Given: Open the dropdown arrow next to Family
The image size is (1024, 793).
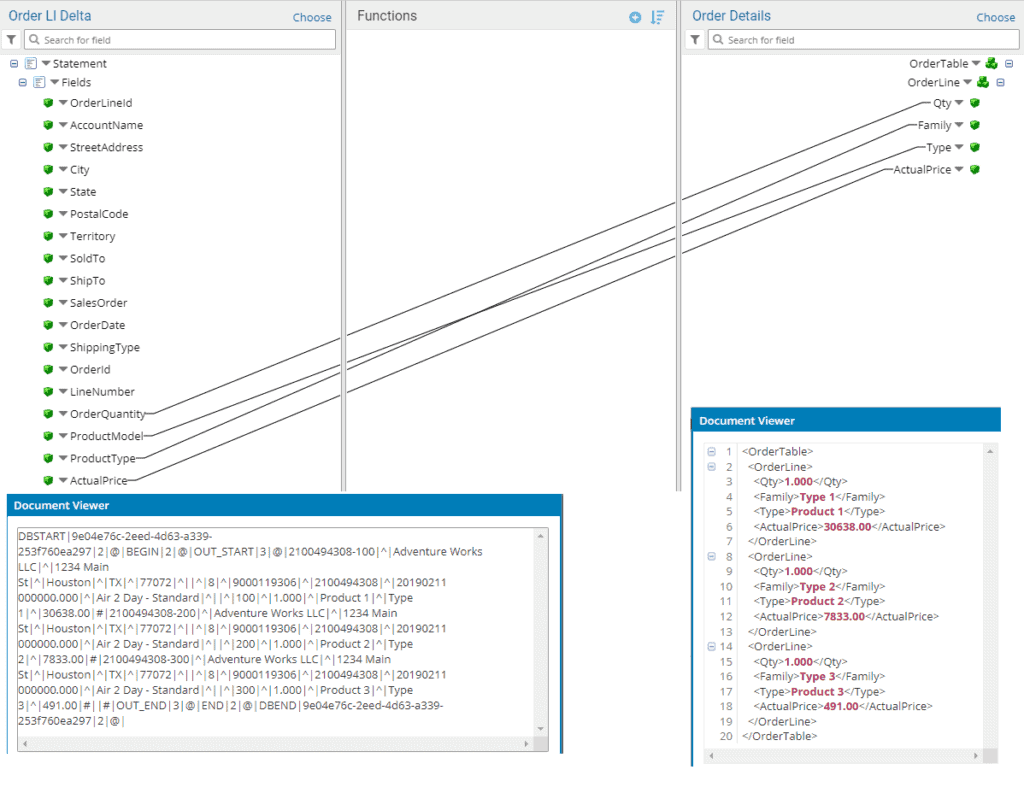Looking at the screenshot, I should tap(959, 125).
